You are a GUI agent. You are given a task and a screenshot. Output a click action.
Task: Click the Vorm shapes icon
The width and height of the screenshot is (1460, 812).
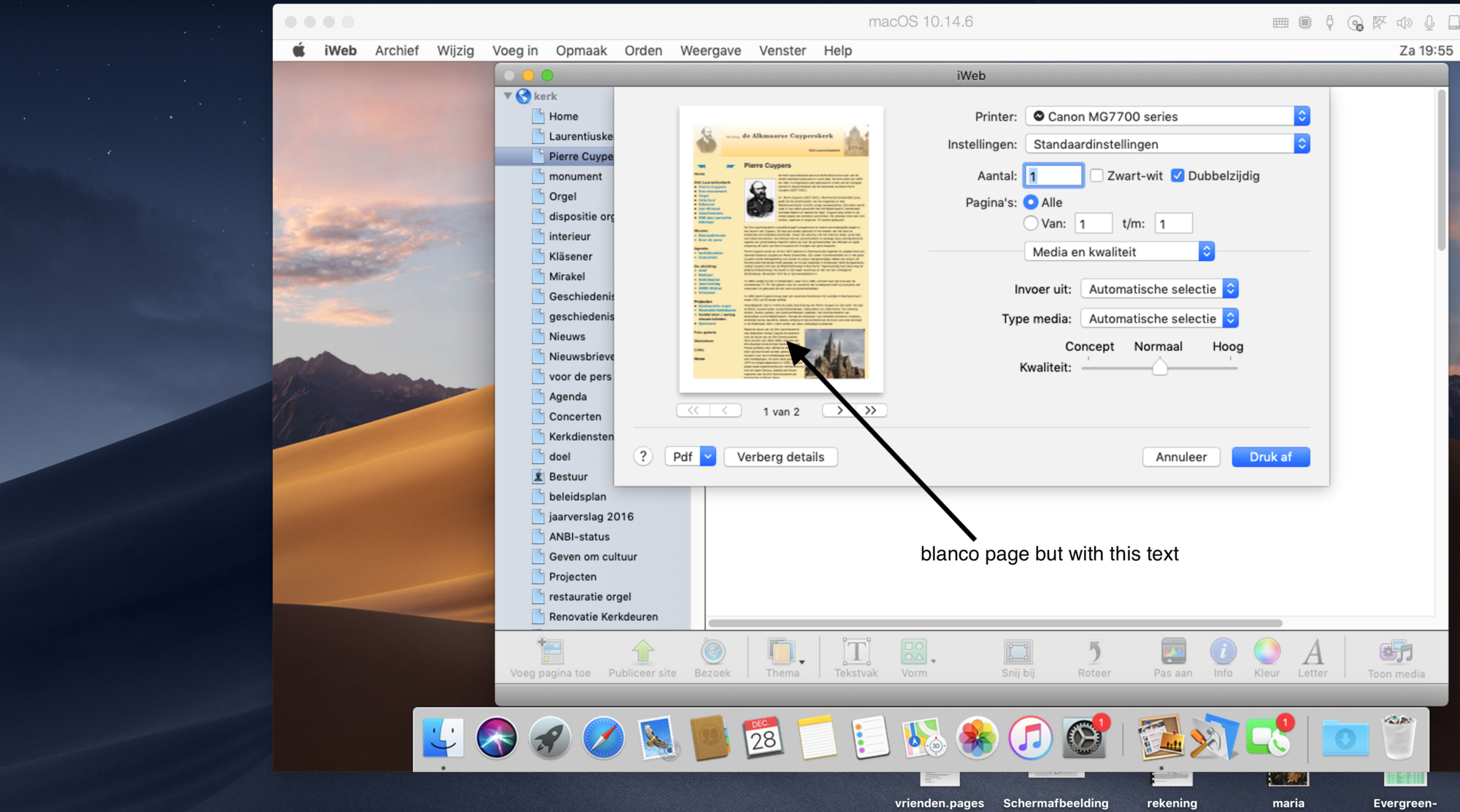tap(914, 651)
